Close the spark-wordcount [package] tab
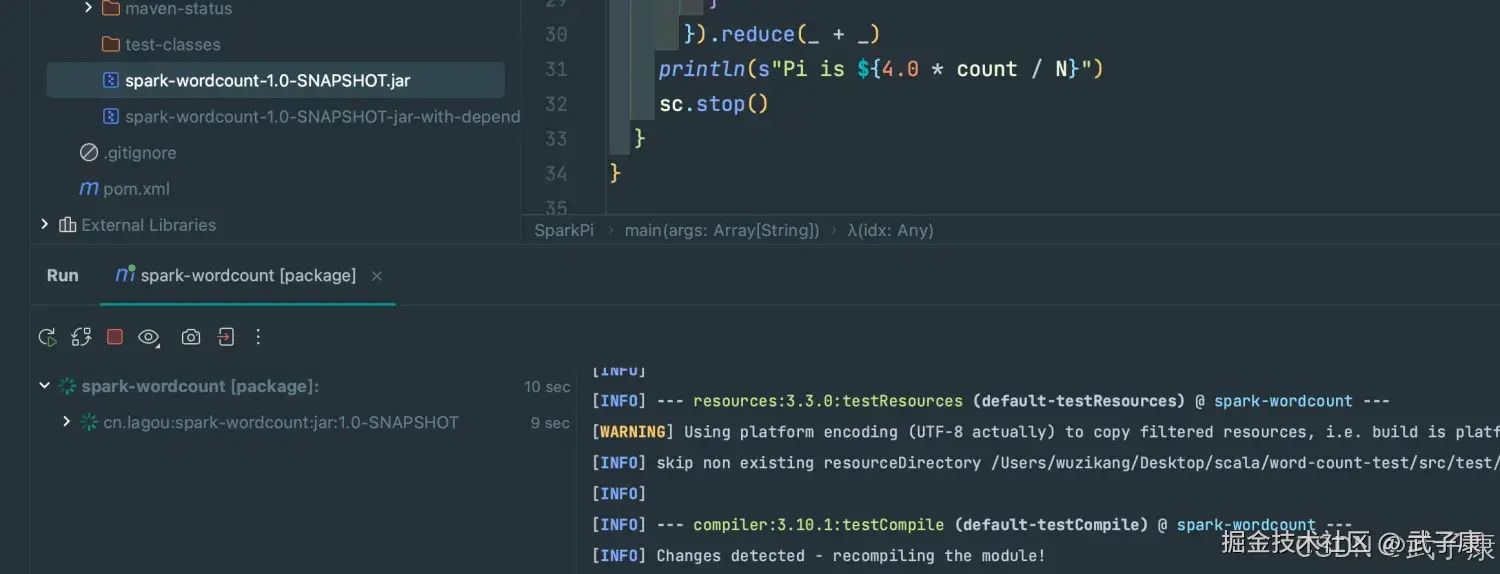The width and height of the screenshot is (1500, 574). [377, 276]
